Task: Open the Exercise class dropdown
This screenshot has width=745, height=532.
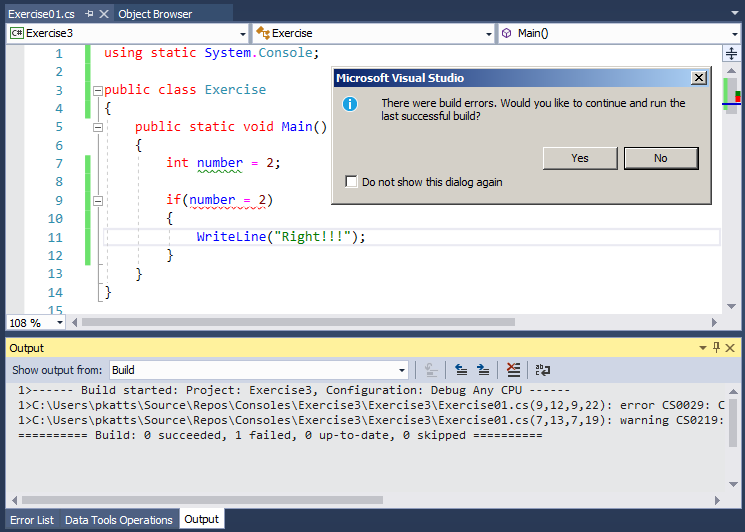Action: (488, 34)
